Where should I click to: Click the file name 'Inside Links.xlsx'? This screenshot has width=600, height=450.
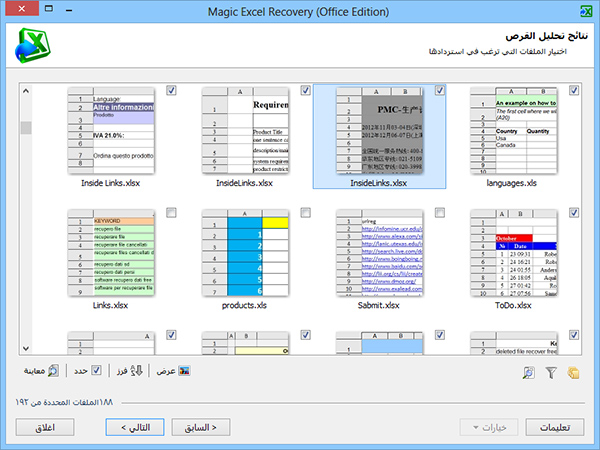pos(110,183)
